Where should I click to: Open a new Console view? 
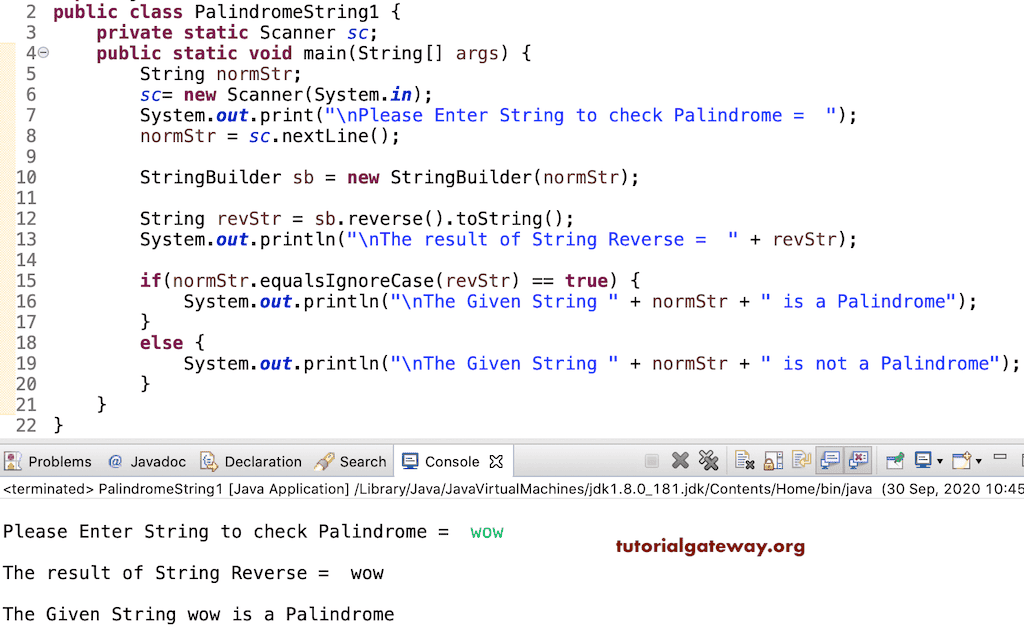[x=959, y=460]
